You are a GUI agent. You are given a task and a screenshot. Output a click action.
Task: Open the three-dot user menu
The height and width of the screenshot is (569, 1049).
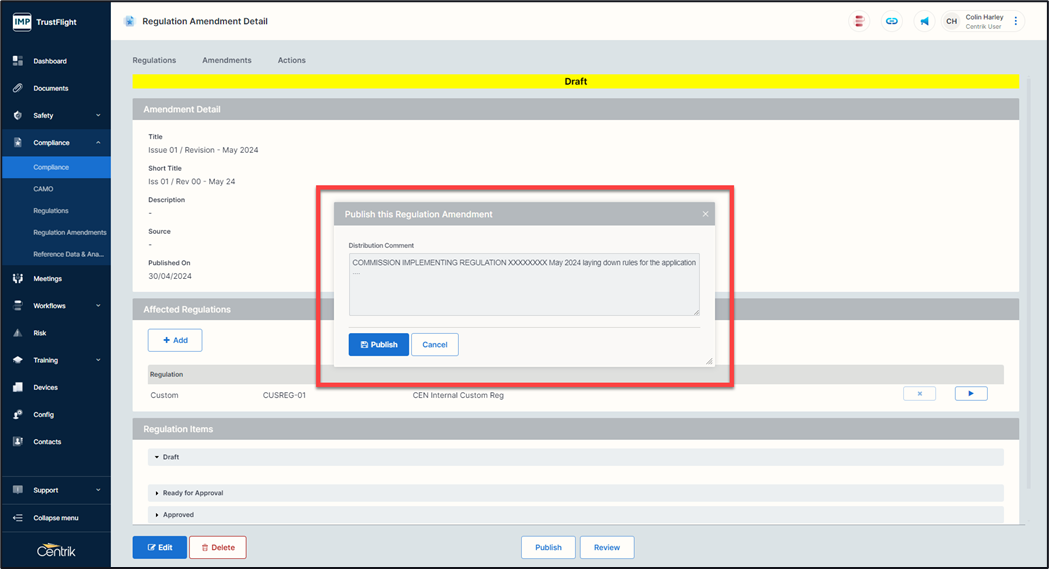point(1016,21)
